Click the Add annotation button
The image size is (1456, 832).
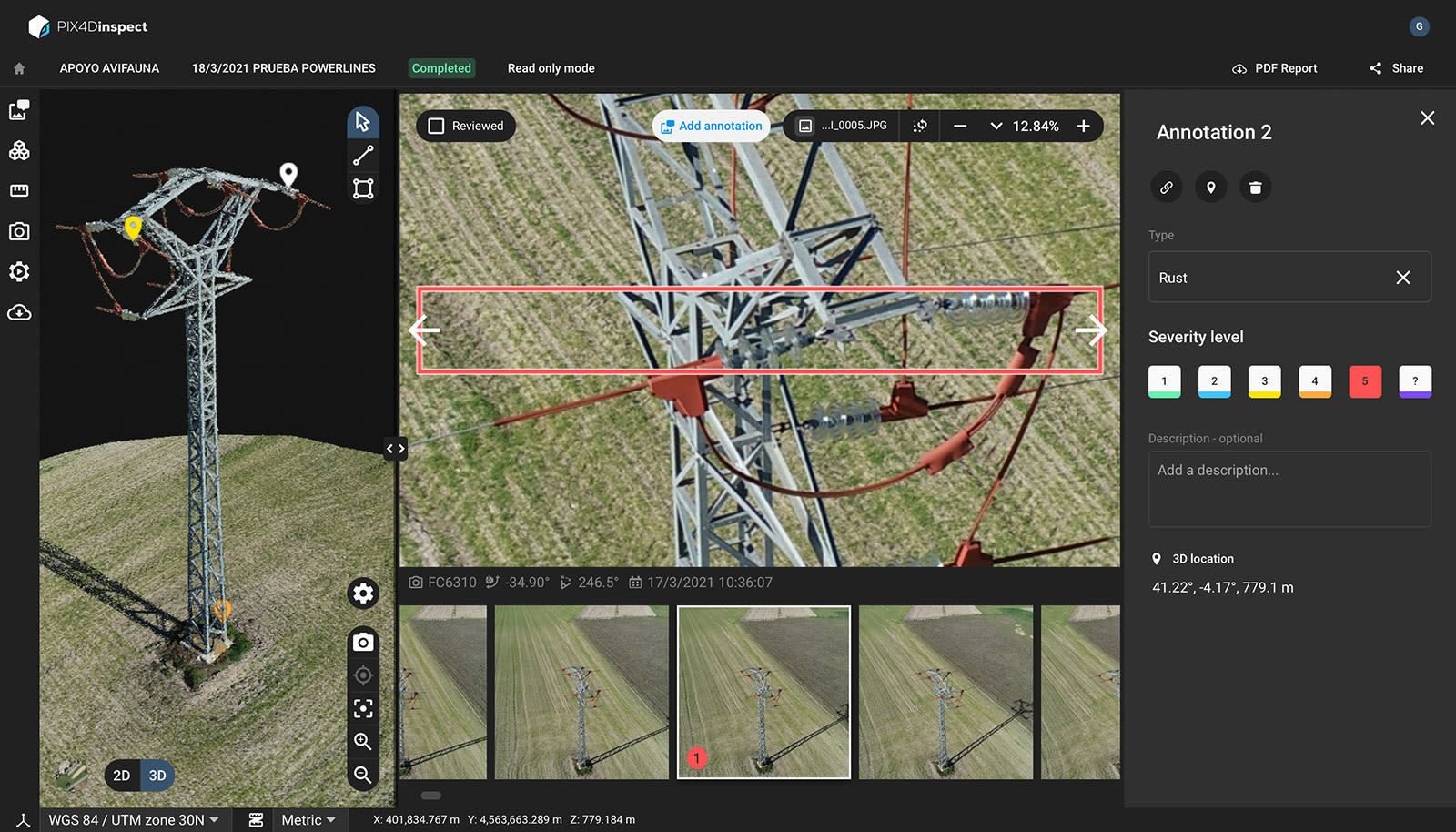click(711, 126)
